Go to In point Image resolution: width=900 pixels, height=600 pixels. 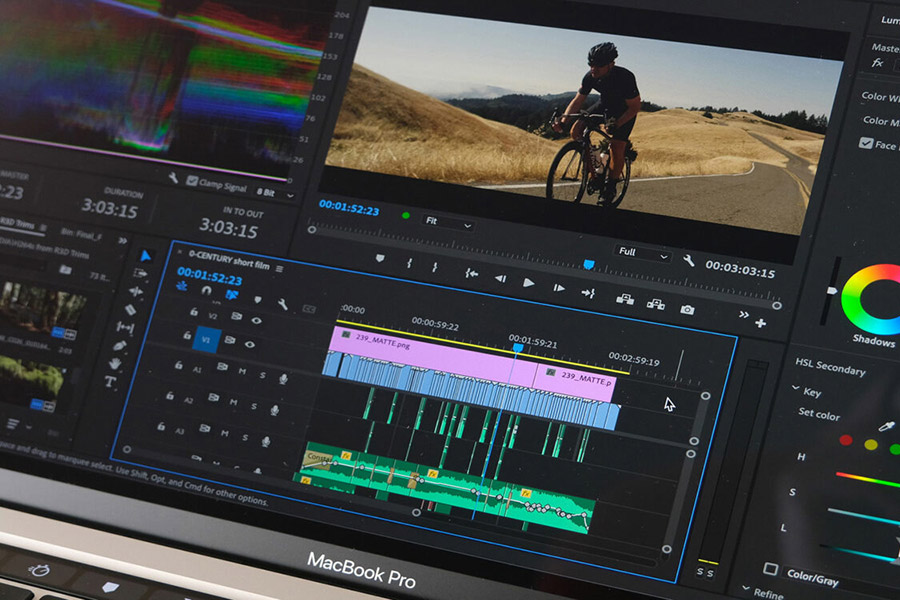click(471, 273)
